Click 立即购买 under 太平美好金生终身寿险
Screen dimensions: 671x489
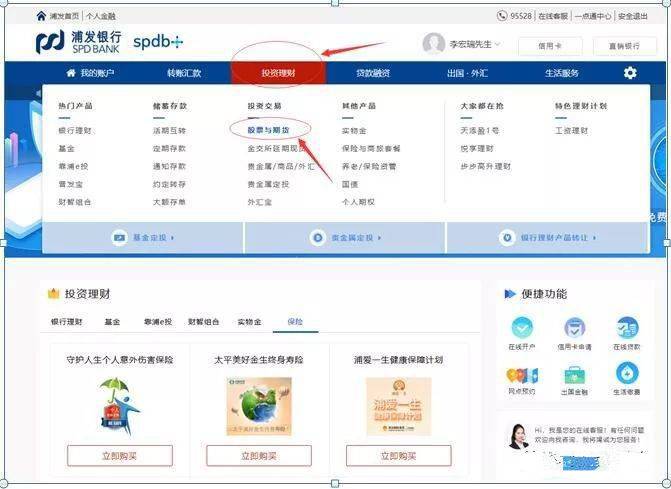click(x=259, y=456)
